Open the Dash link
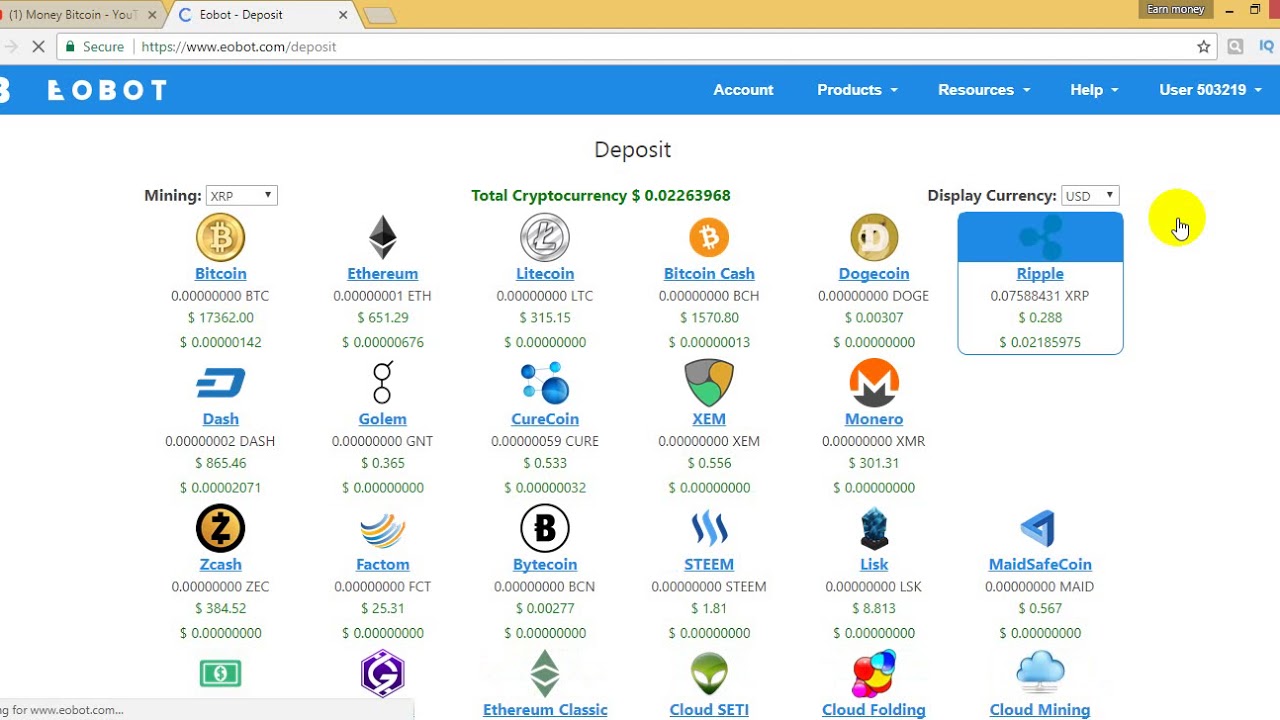 point(220,419)
